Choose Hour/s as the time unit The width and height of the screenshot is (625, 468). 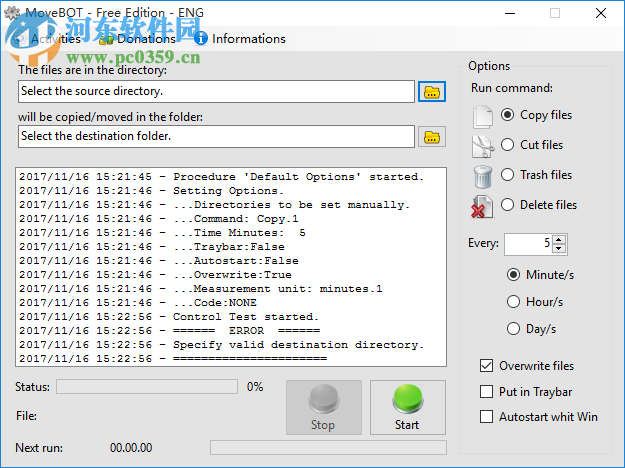(513, 302)
